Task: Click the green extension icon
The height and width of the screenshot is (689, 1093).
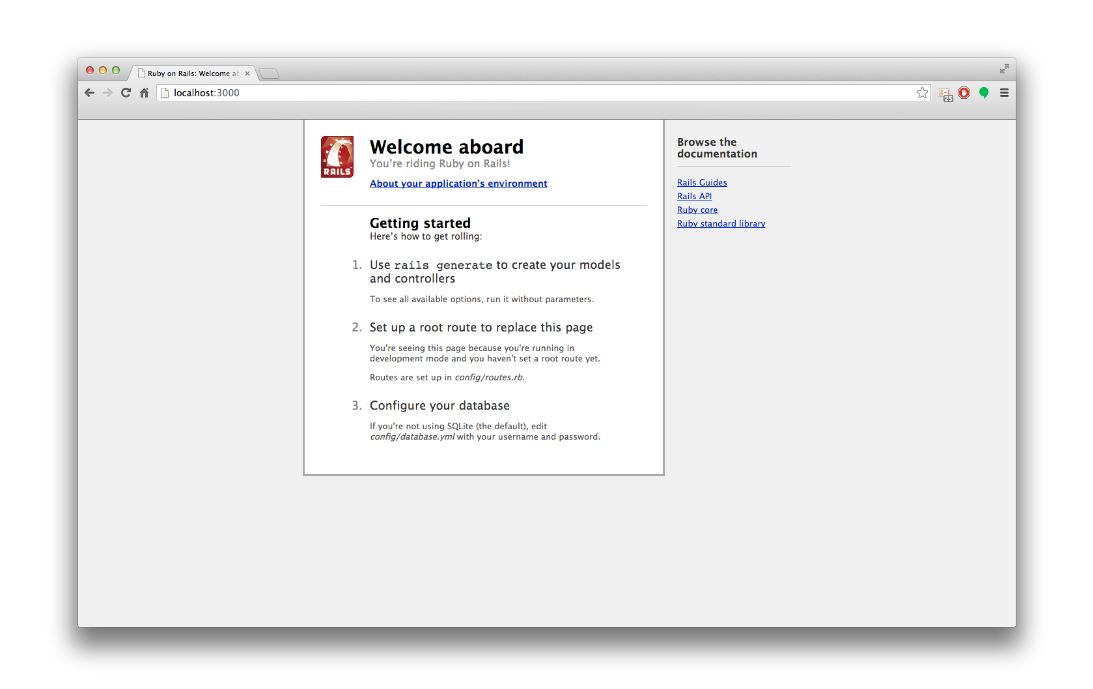Action: pyautogui.click(x=984, y=93)
